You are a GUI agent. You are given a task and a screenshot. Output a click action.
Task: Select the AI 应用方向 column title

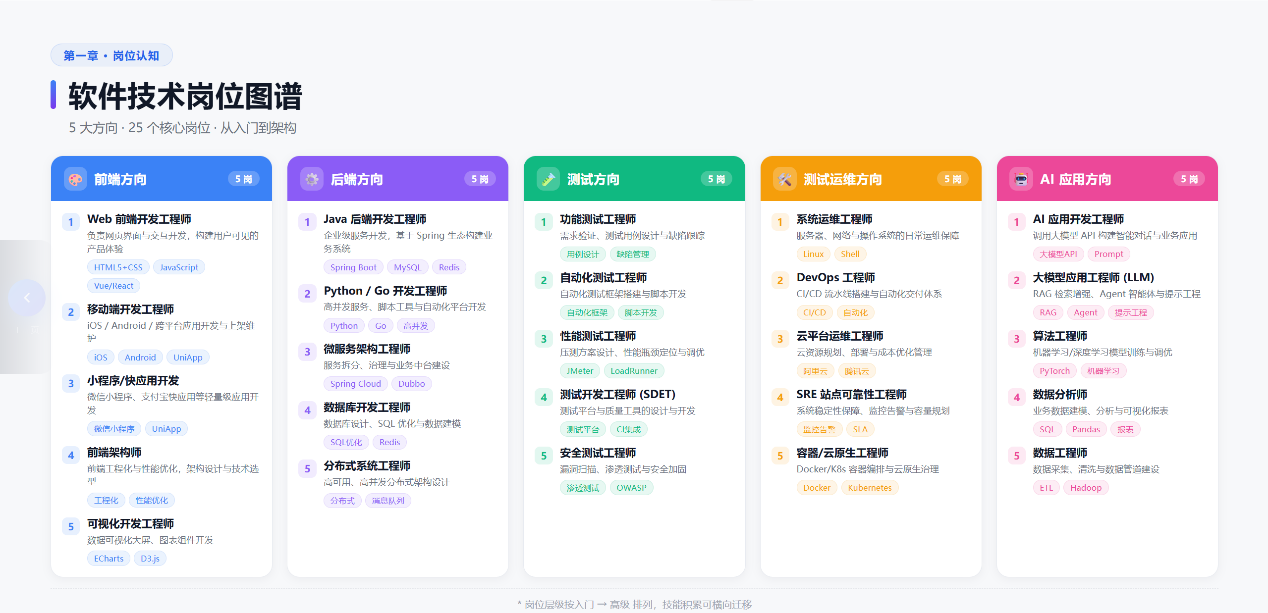point(1076,180)
